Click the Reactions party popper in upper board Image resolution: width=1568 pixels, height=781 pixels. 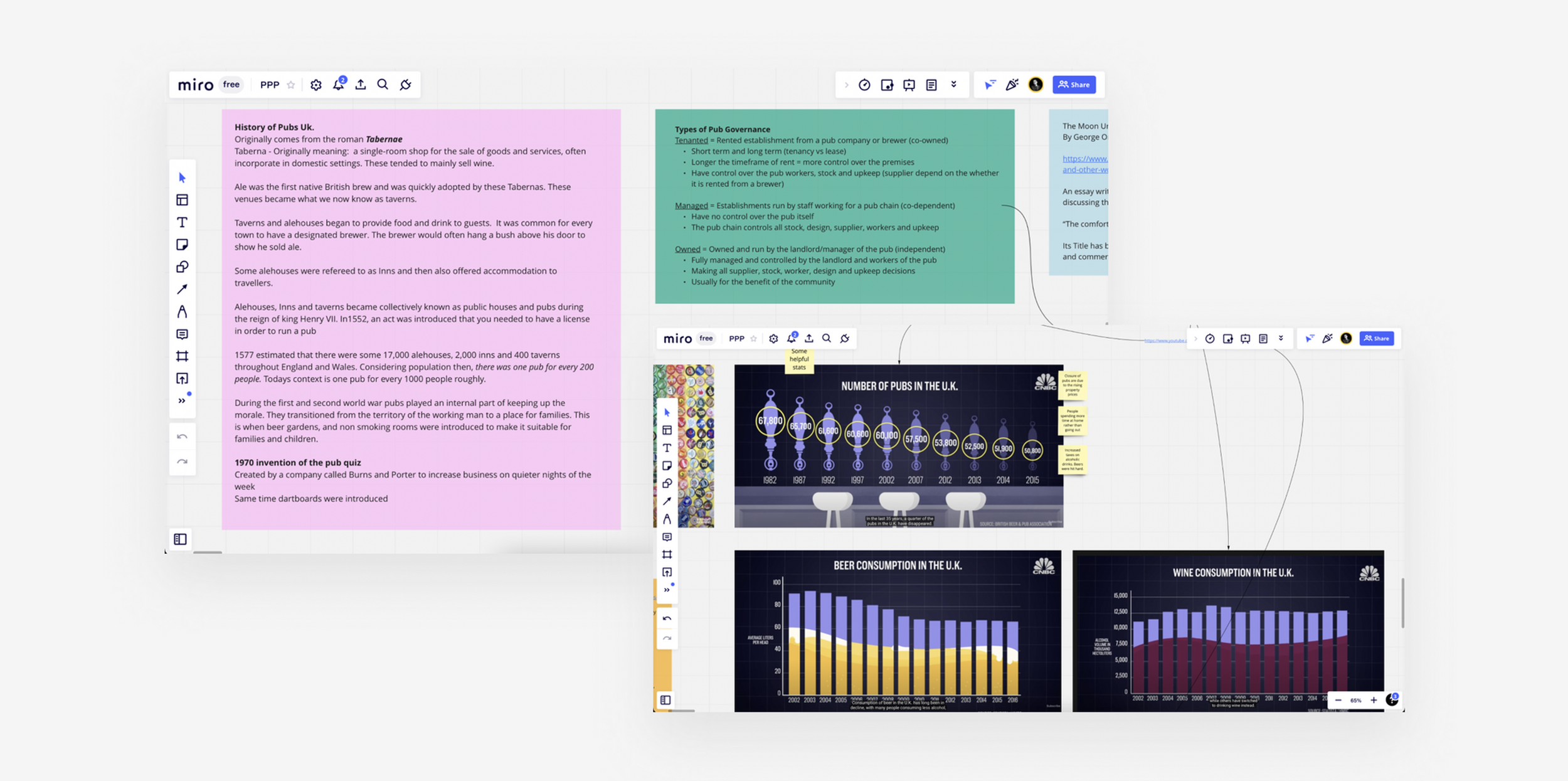coord(1012,85)
